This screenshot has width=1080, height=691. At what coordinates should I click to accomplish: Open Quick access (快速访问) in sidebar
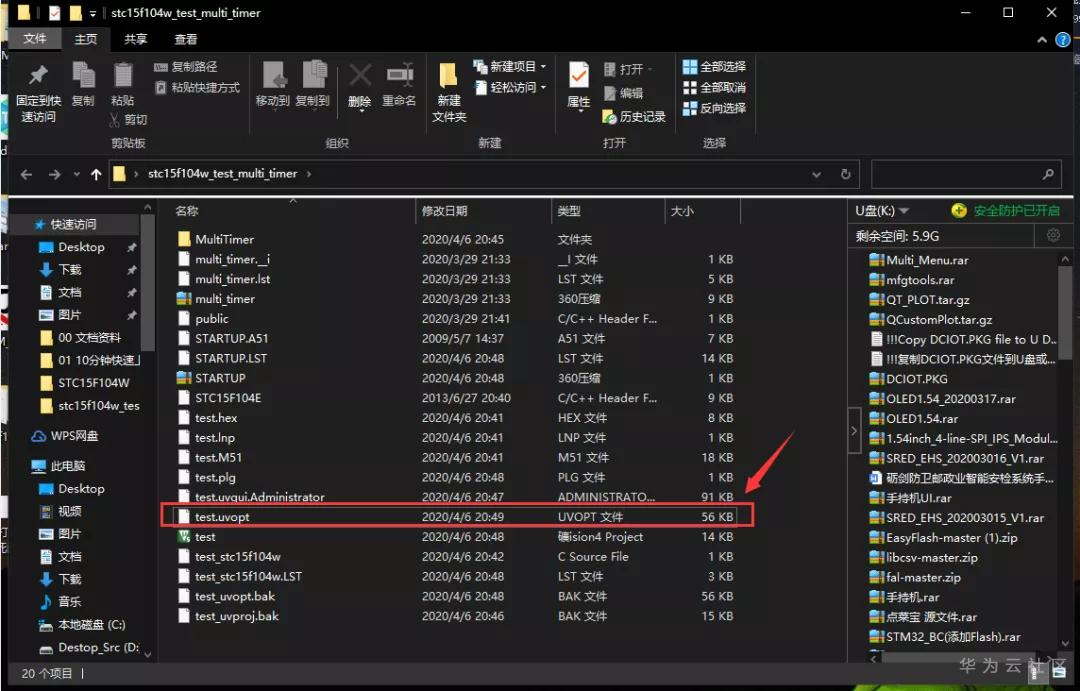[74, 224]
